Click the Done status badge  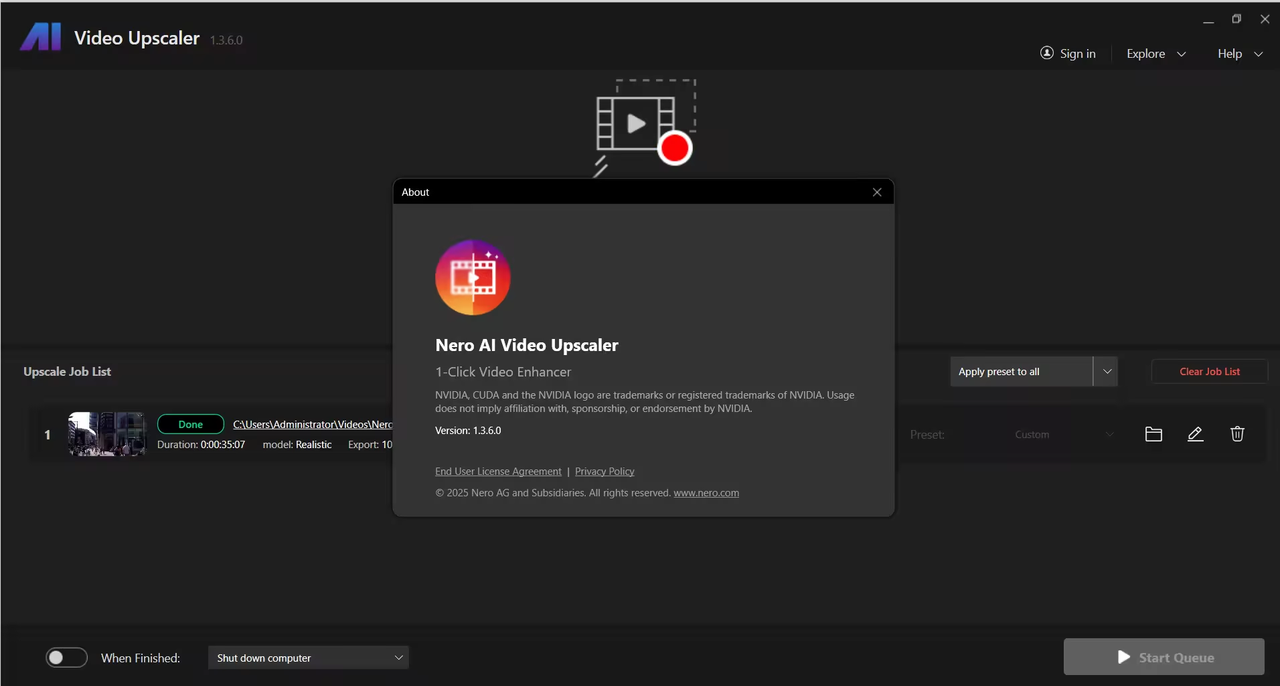point(190,424)
